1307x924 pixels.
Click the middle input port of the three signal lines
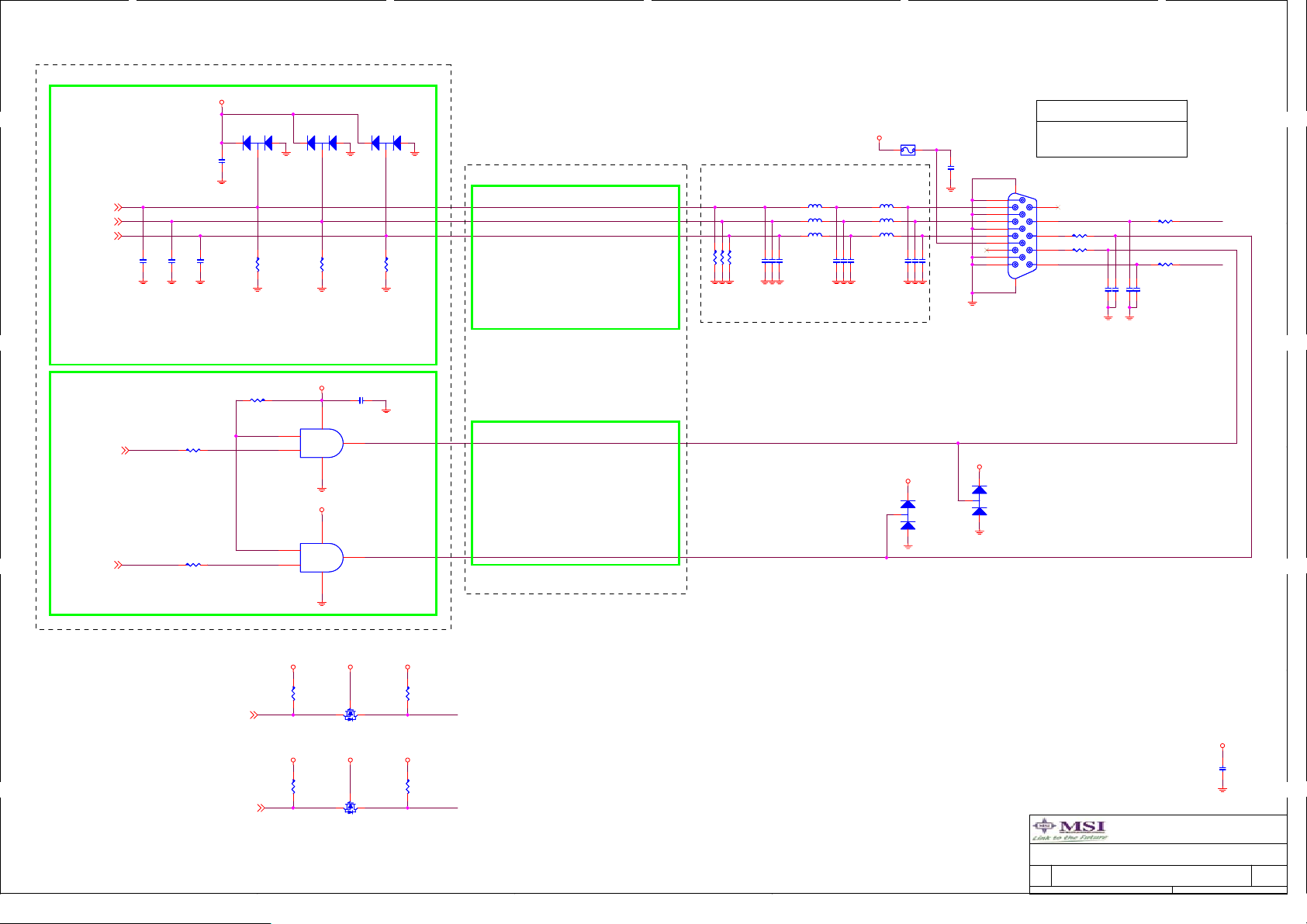click(118, 222)
